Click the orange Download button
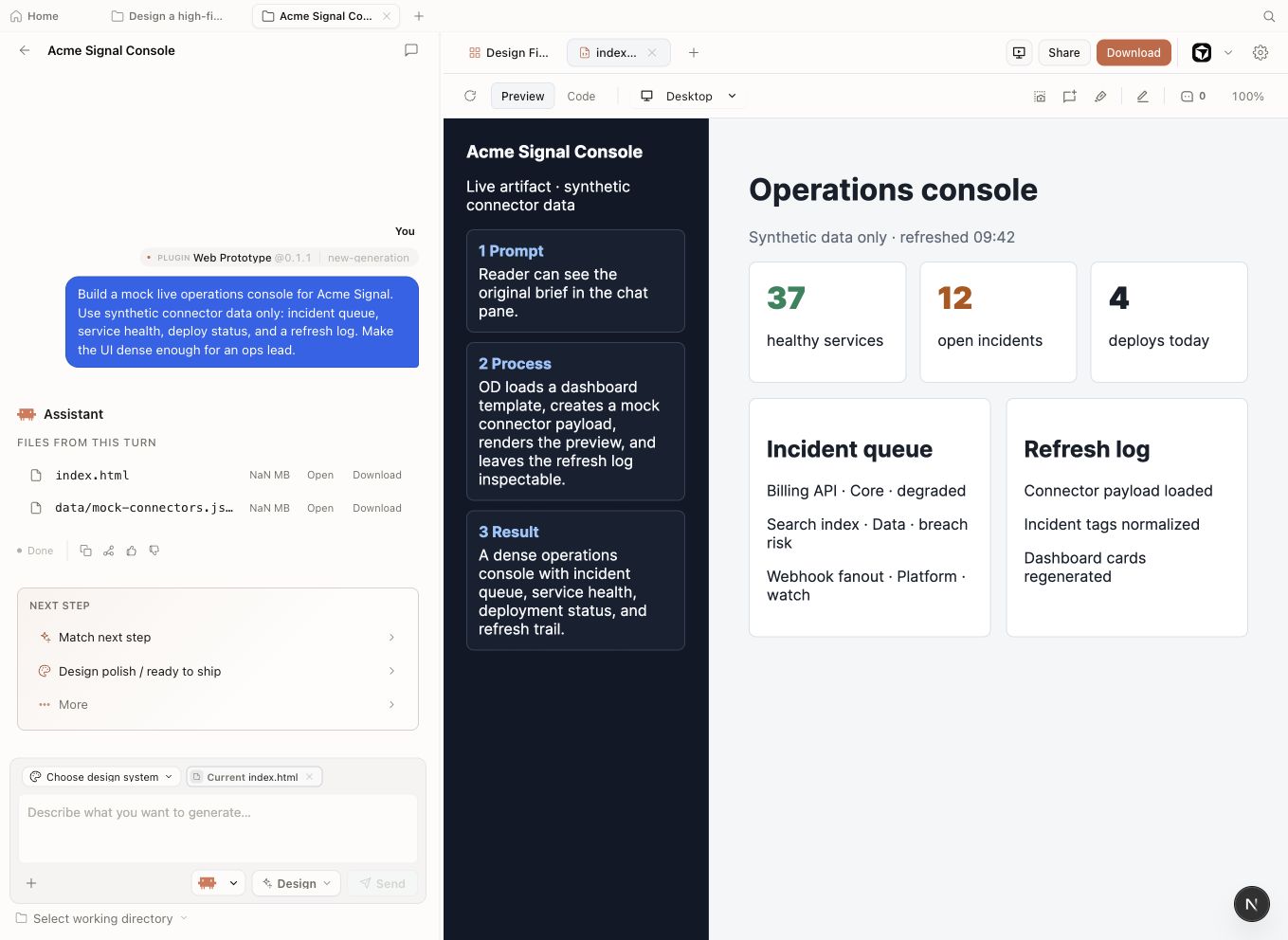The width and height of the screenshot is (1288, 940). pos(1134,53)
